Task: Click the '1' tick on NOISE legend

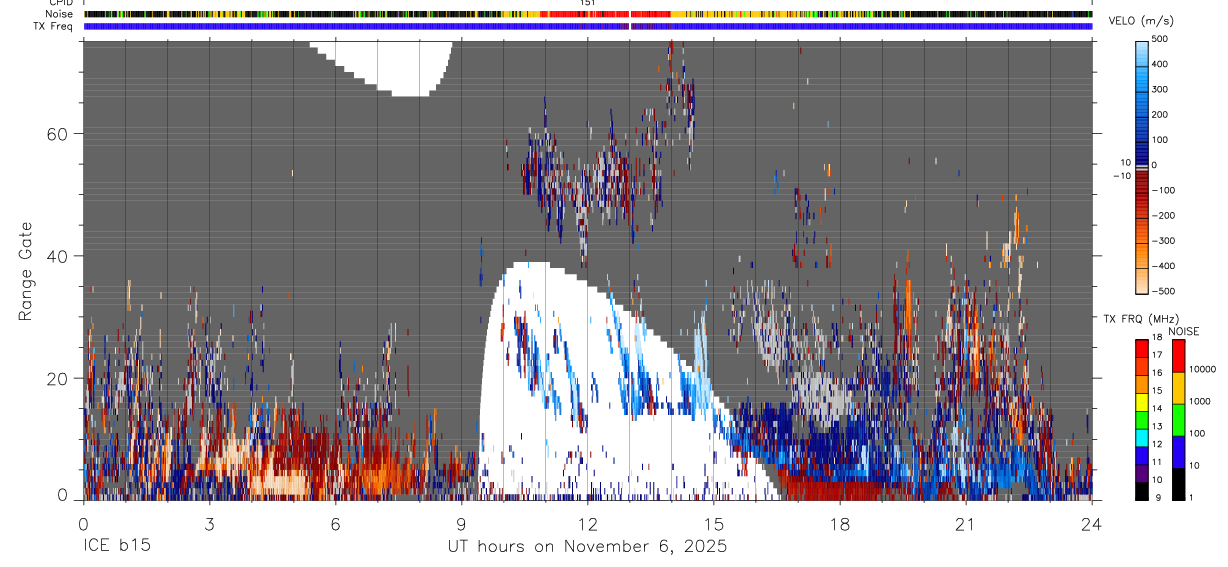Action: [1192, 498]
